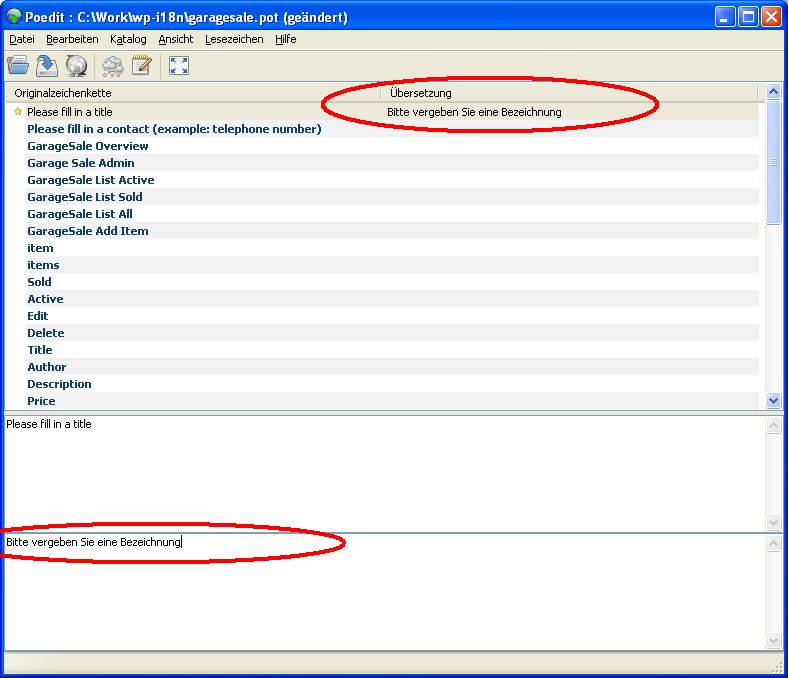
Task: Click the source text pane with 'Please fill in a title'
Action: [x=385, y=473]
